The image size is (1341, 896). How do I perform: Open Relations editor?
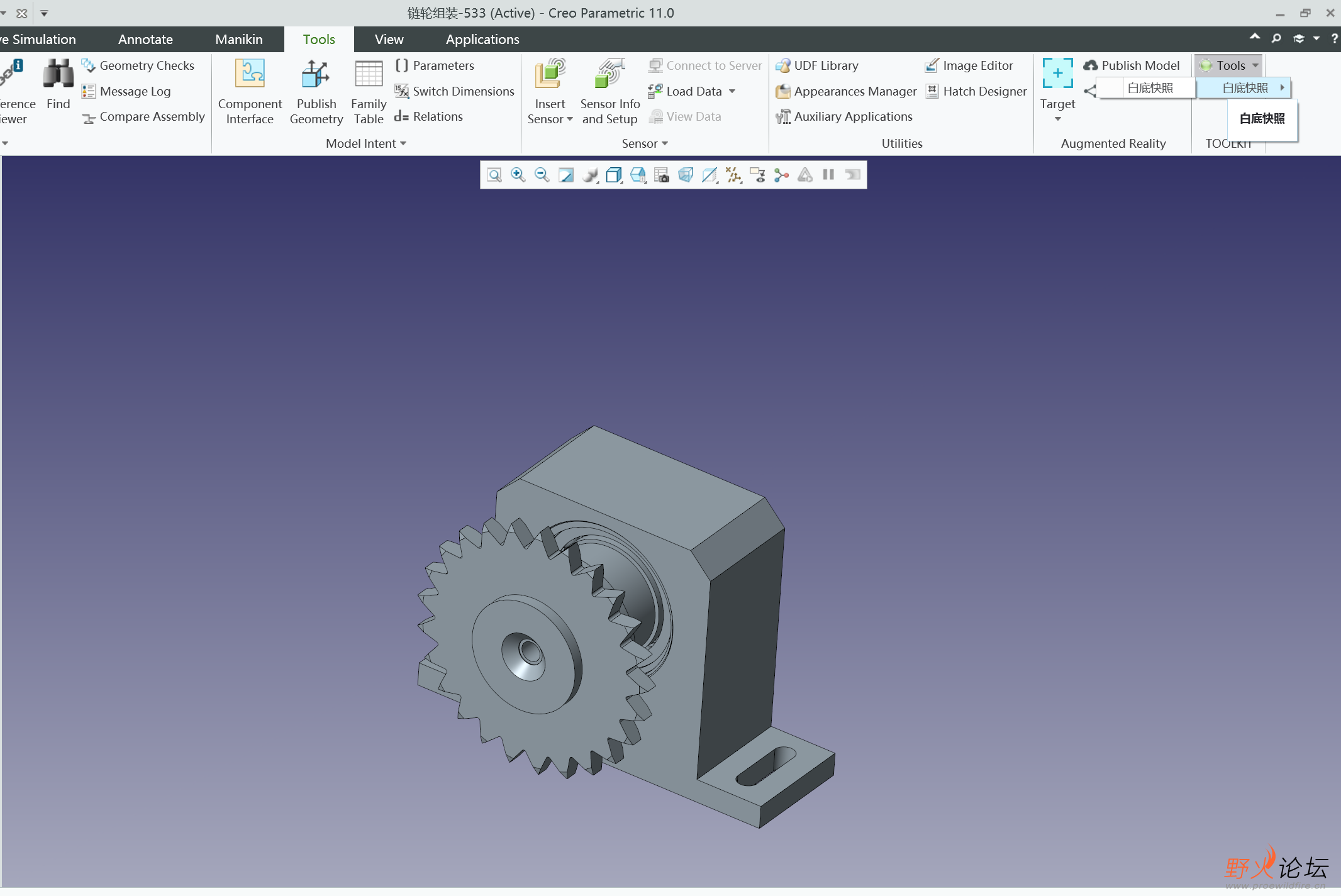[429, 117]
